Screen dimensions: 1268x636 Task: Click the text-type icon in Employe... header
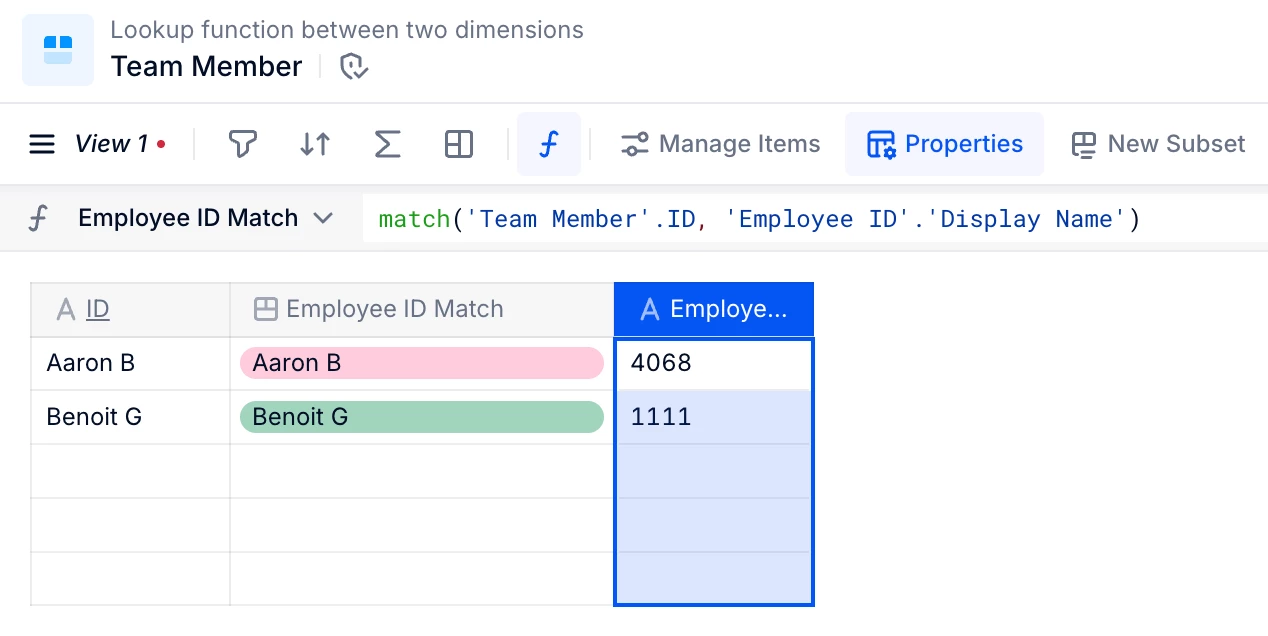[649, 310]
